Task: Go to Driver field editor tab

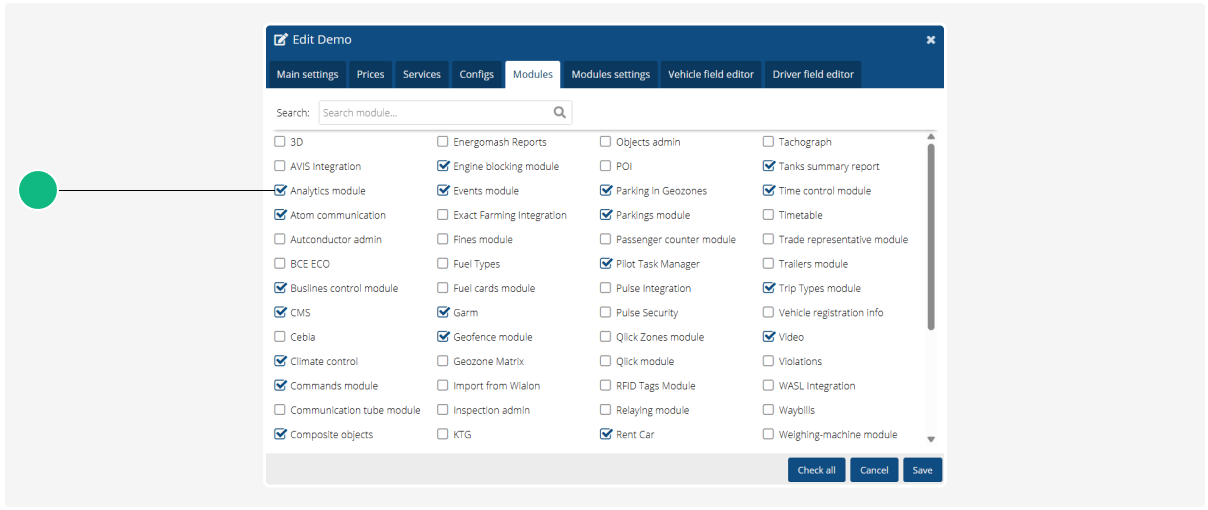Action: pos(813,74)
